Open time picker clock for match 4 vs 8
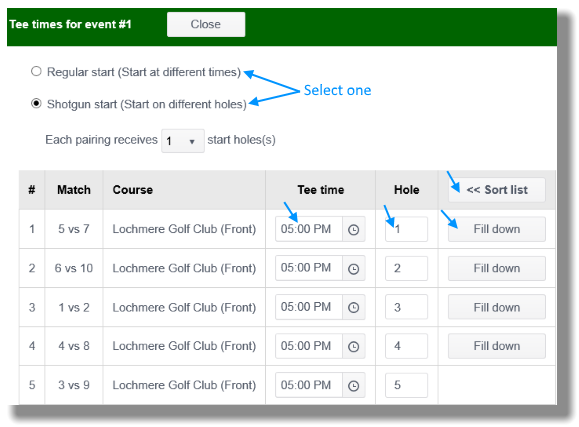579x427 pixels. (353, 346)
